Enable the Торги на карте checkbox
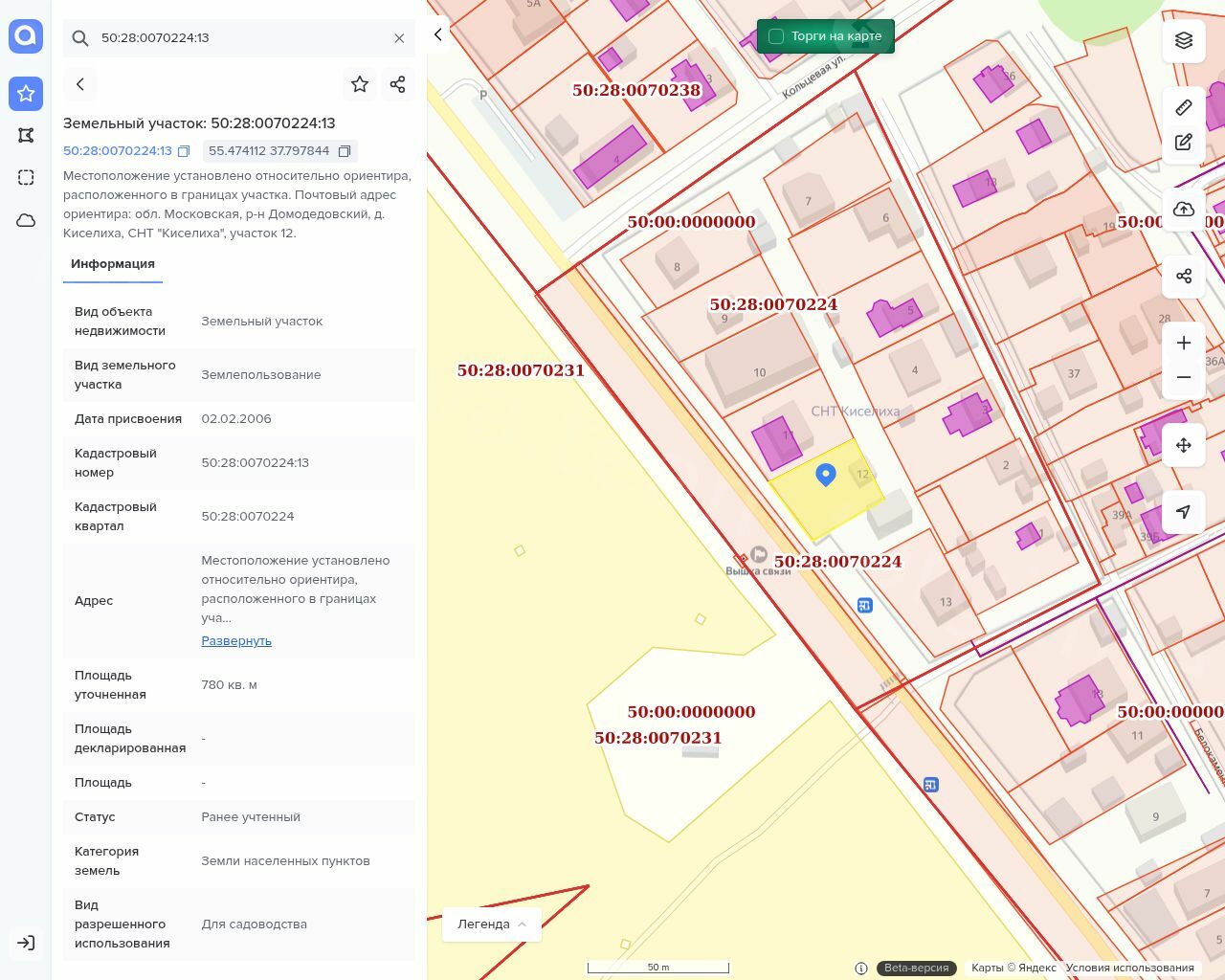 click(776, 36)
